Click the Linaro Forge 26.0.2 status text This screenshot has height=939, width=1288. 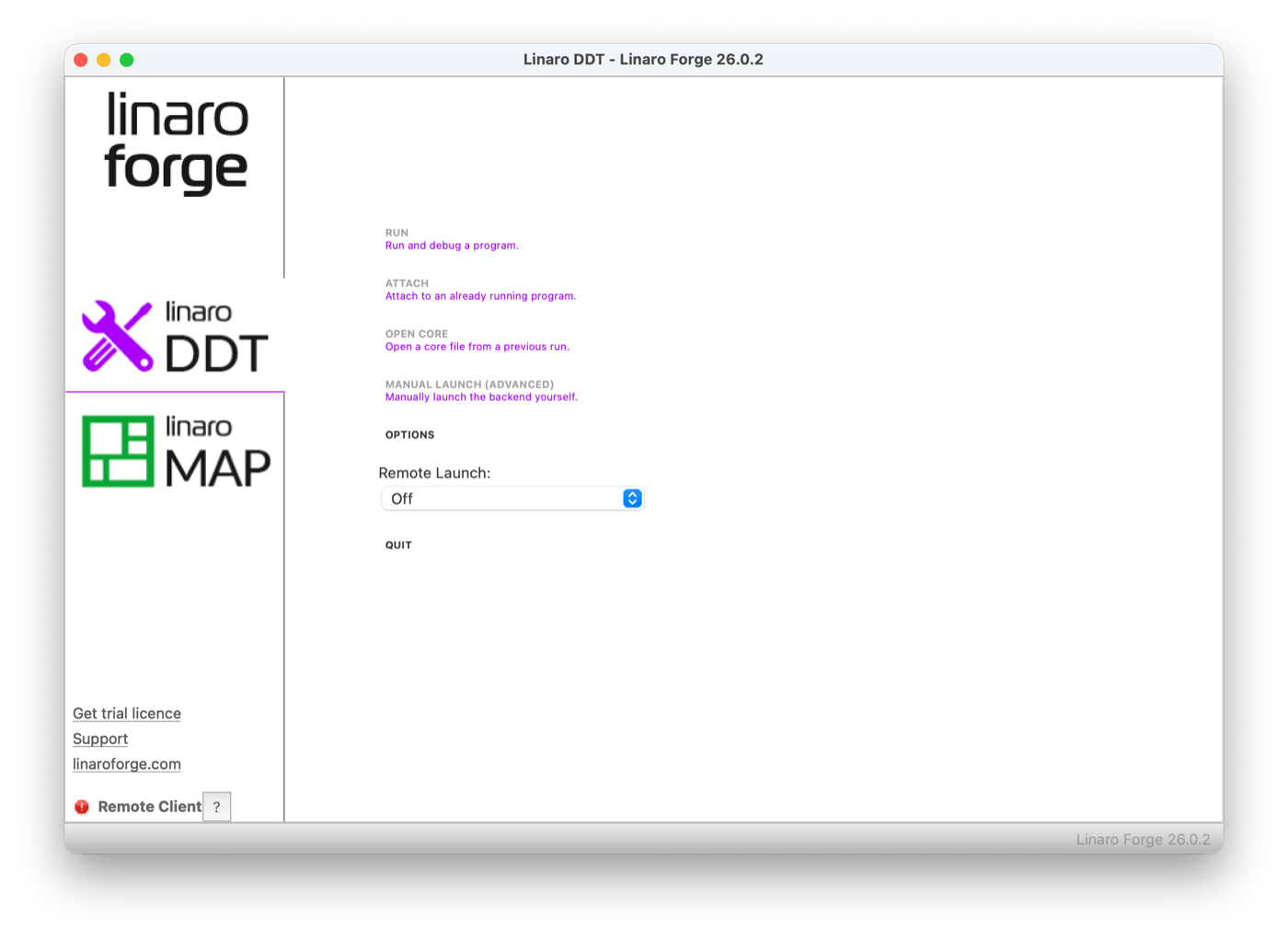click(1143, 840)
